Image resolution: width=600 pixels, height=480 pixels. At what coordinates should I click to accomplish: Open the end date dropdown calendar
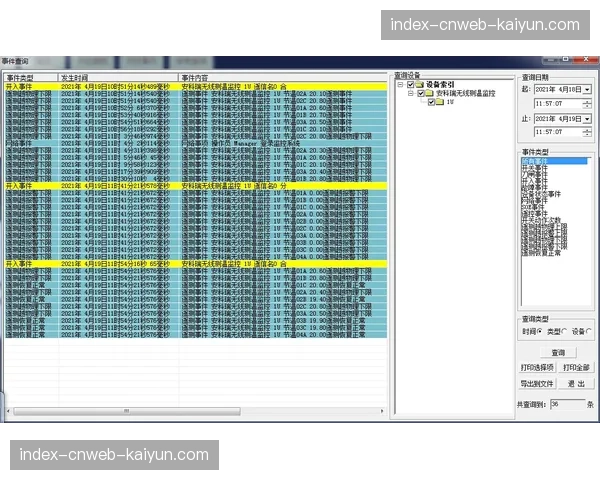[587, 119]
